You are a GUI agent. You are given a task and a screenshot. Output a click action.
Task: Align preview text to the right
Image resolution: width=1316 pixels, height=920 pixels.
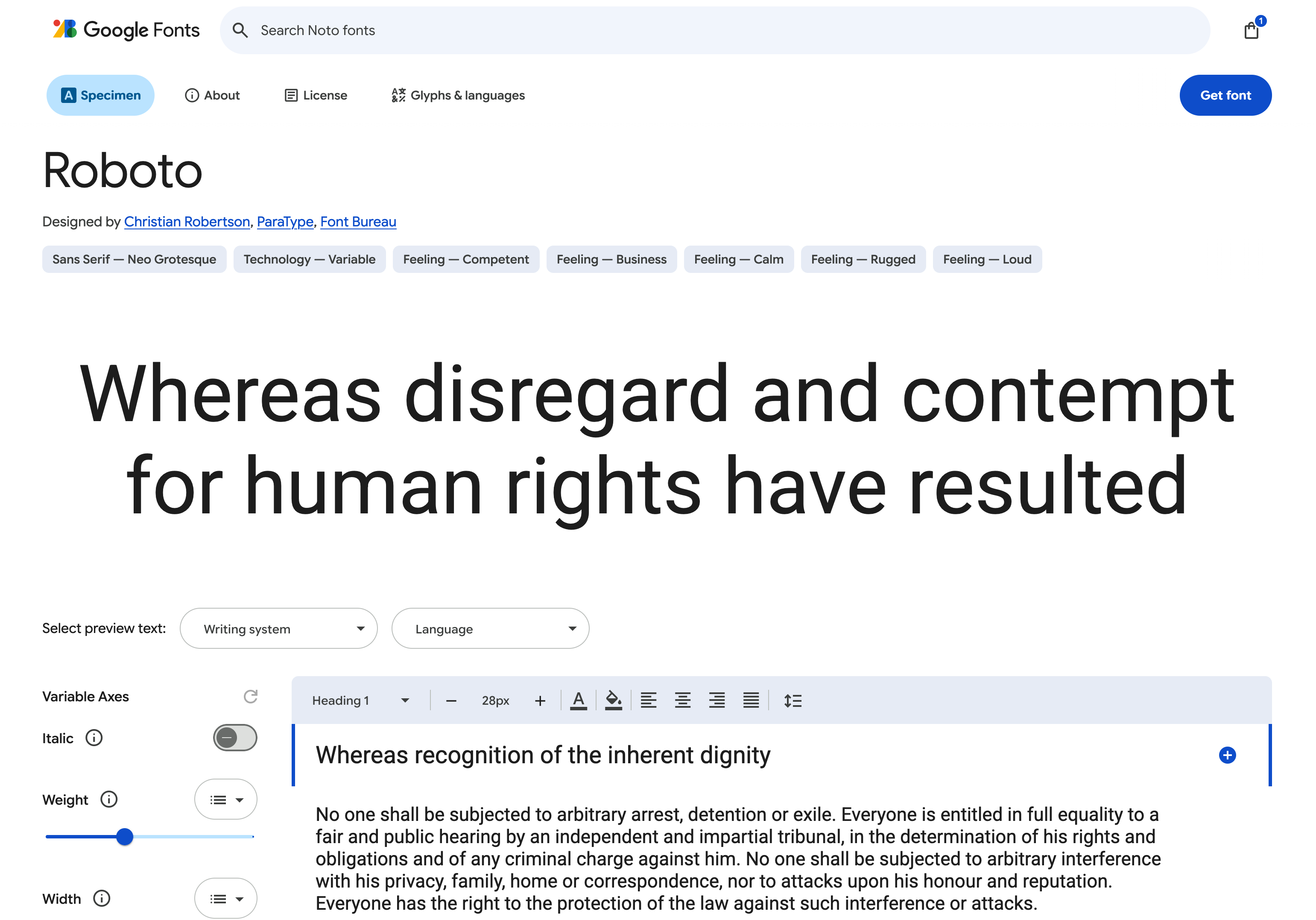click(716, 700)
